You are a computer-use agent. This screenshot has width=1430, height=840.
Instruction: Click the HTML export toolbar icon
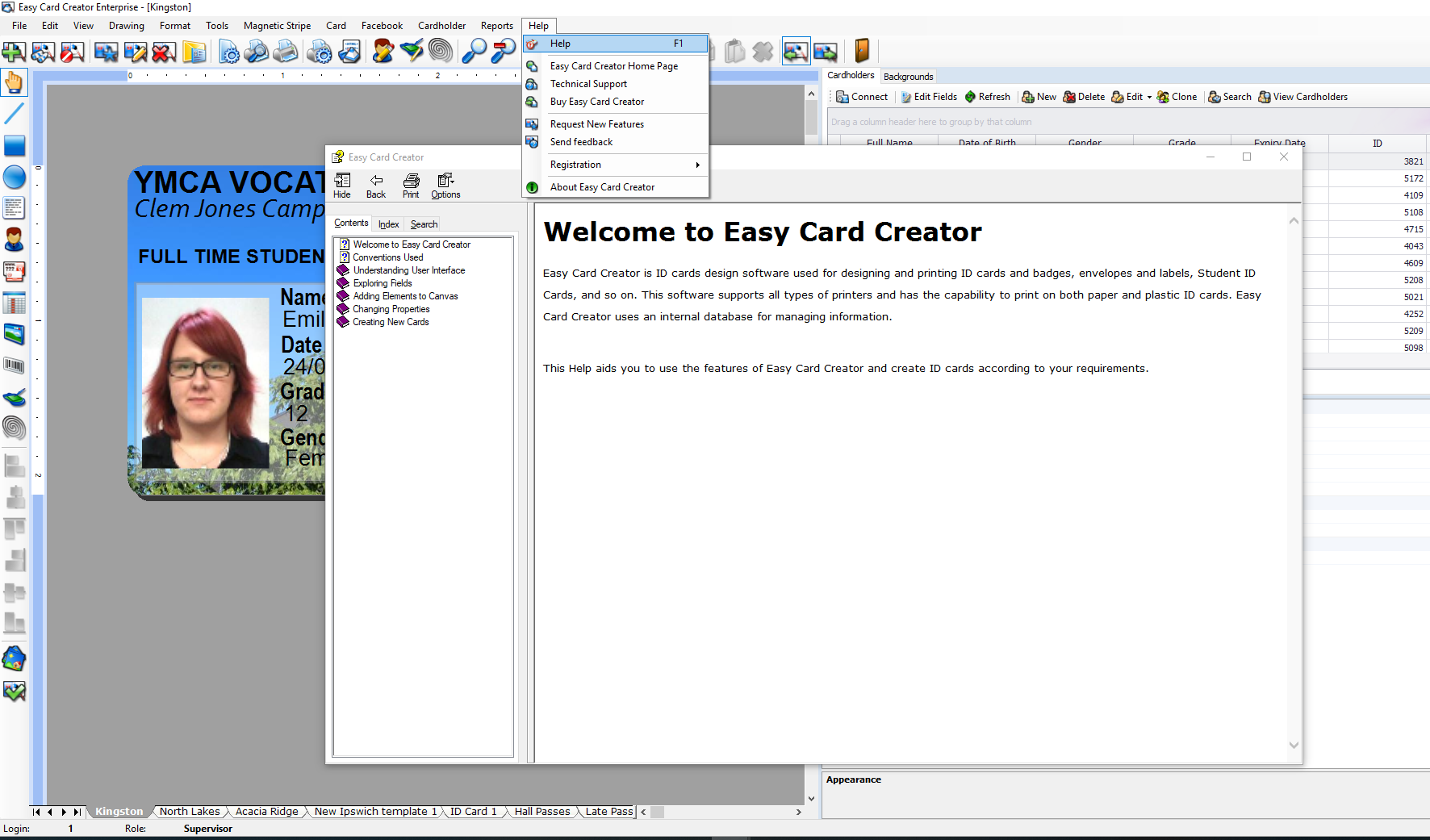click(349, 52)
